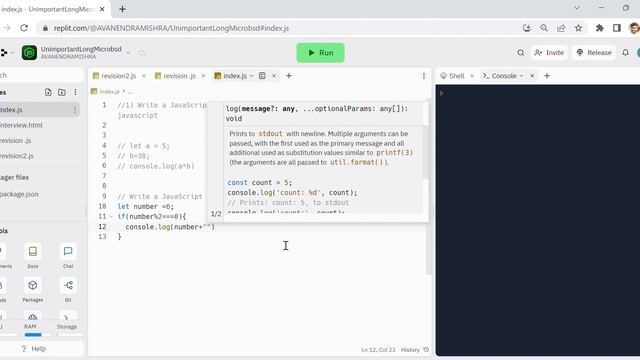Click the RAM usage bar
Viewport: 640px width, 360px height.
pos(33,335)
